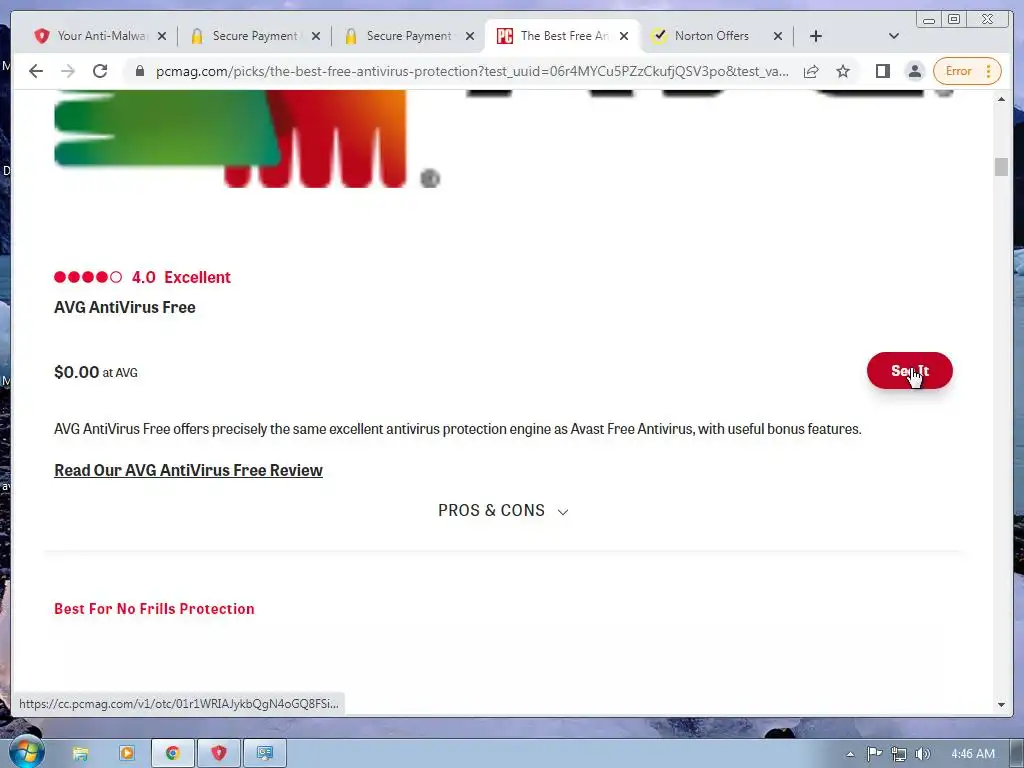
Task: Click the page scrollbar down arrow
Action: pos(1001,705)
